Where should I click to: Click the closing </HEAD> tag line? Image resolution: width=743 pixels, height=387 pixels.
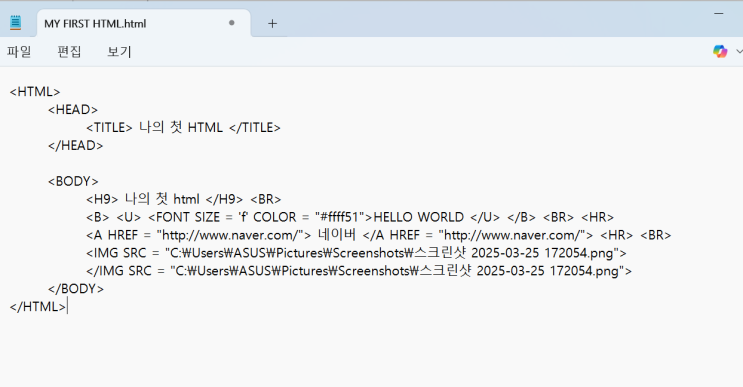pyautogui.click(x=75, y=145)
